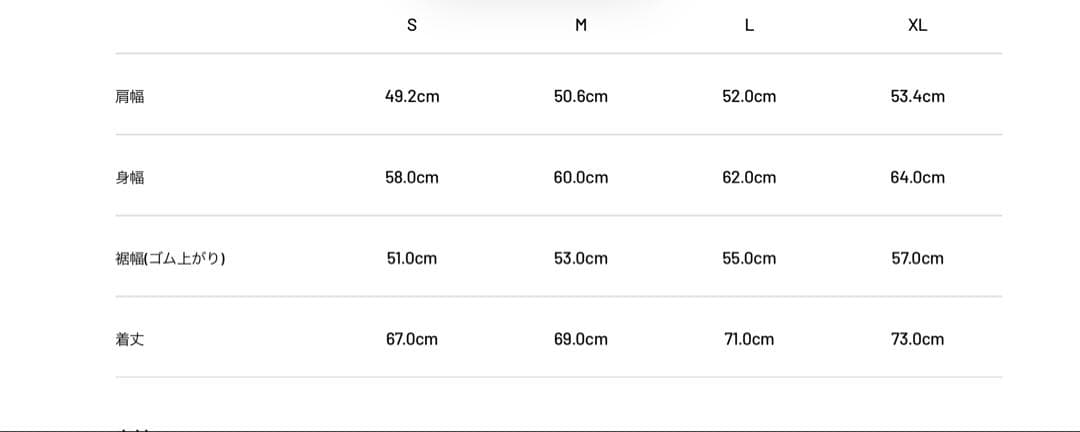Click the 着丈 row label

tap(130, 340)
